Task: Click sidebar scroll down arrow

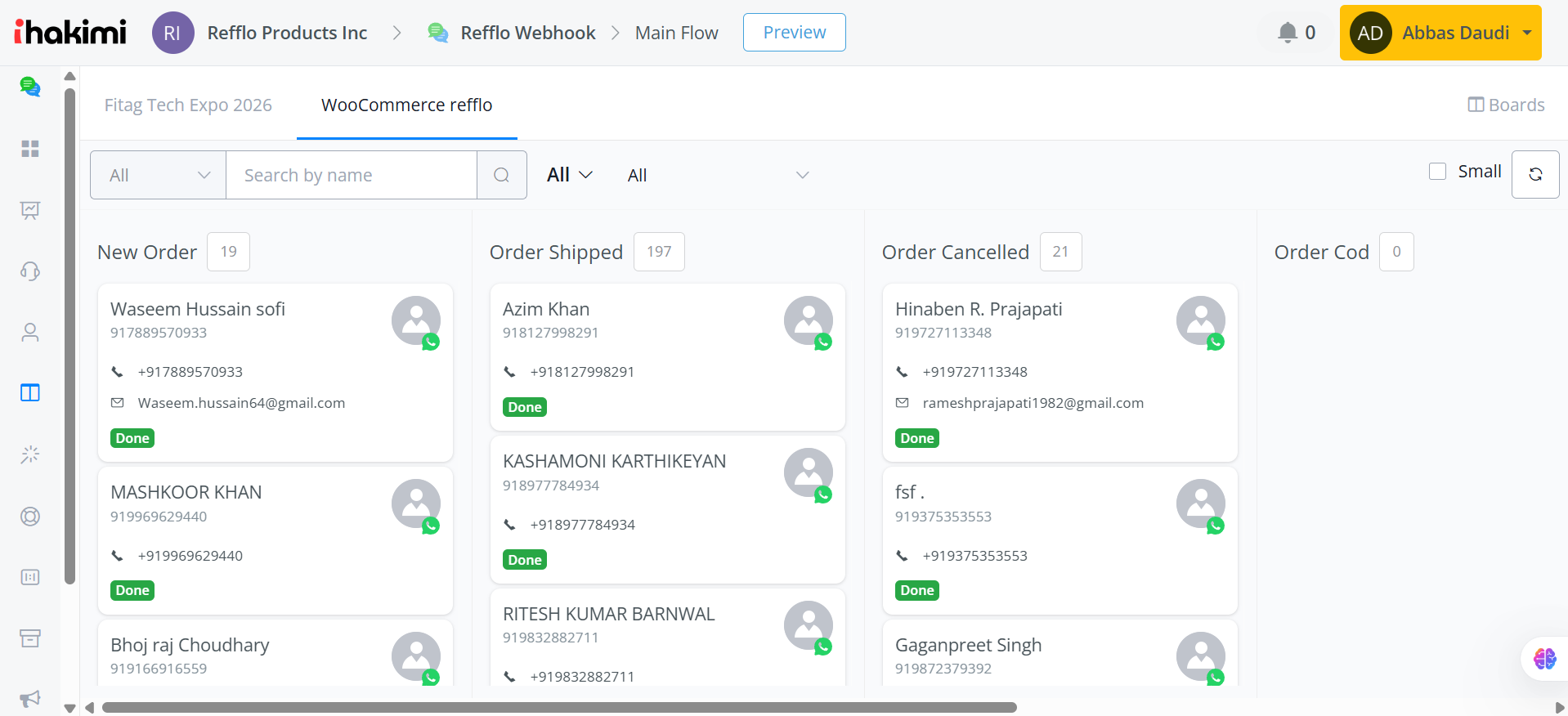Action: click(70, 708)
